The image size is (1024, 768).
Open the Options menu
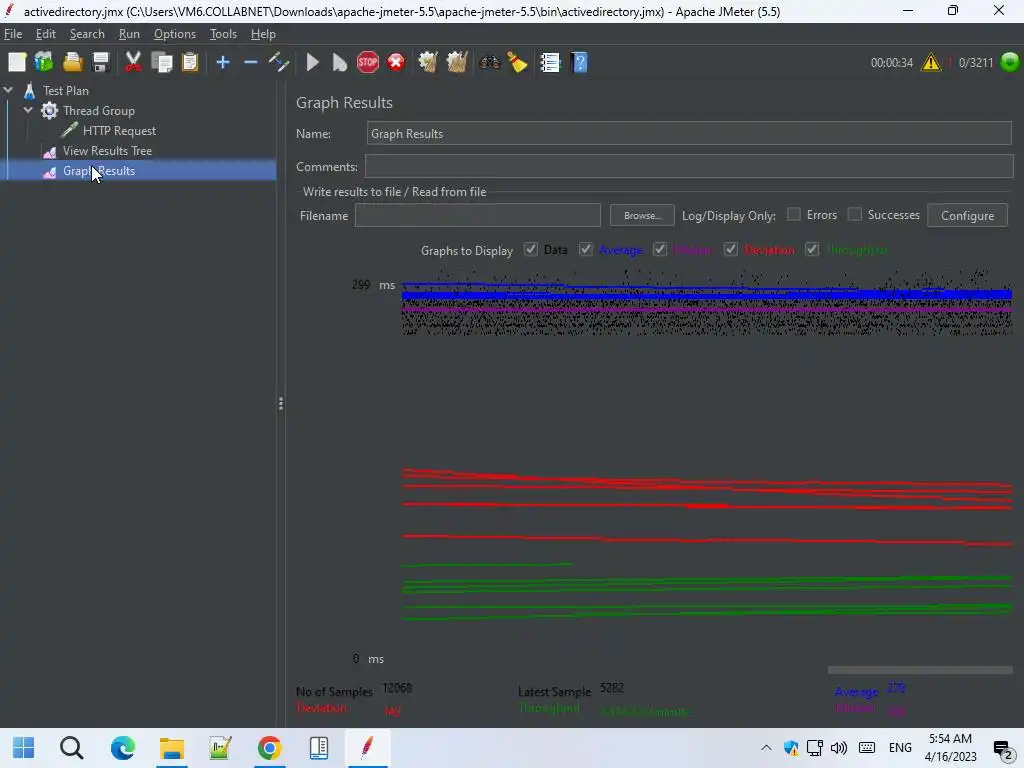click(174, 34)
